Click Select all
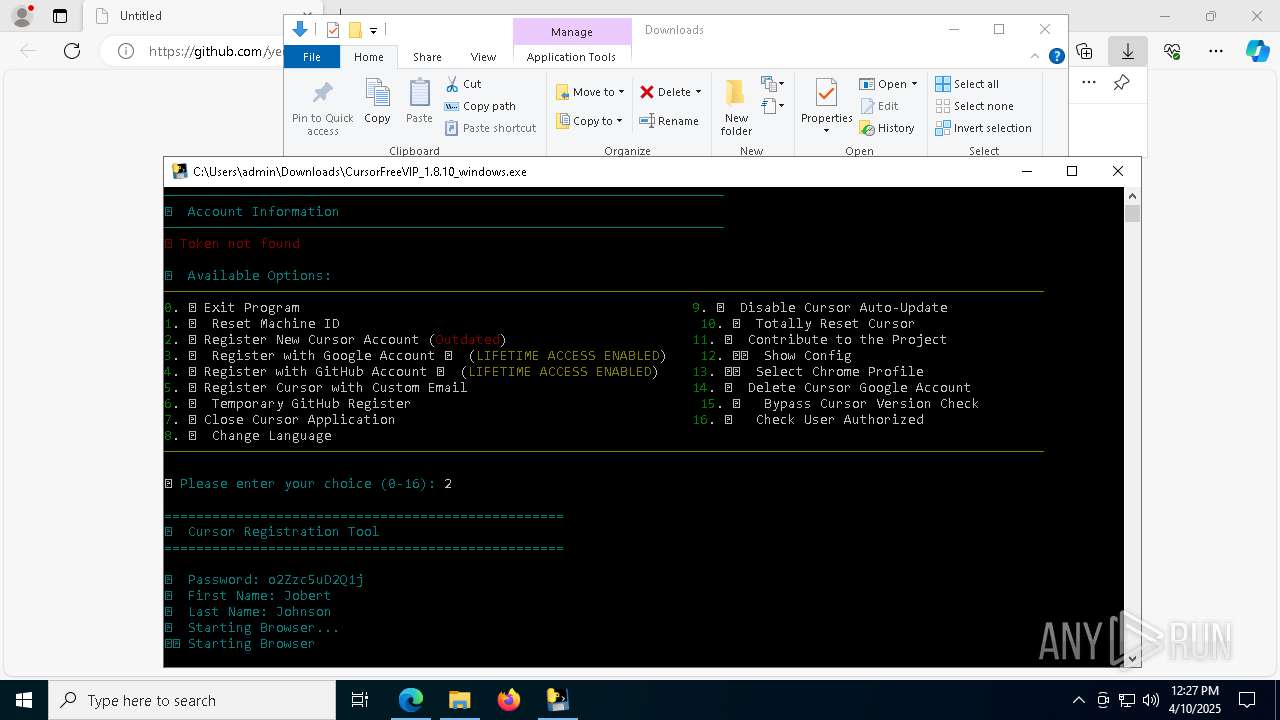Viewport: 1280px width, 720px height. pos(967,84)
